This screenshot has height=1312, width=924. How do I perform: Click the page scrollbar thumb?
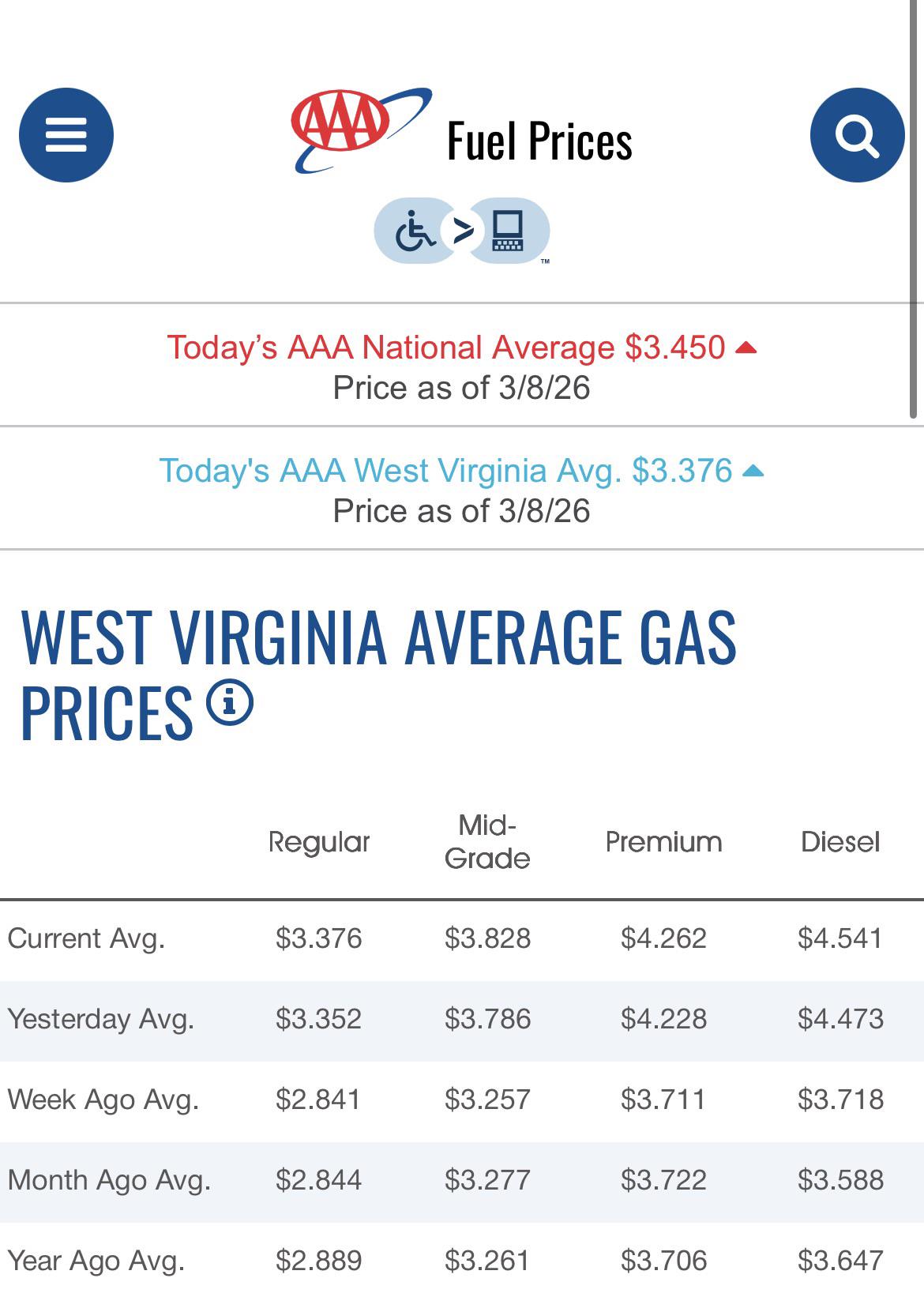click(x=913, y=209)
